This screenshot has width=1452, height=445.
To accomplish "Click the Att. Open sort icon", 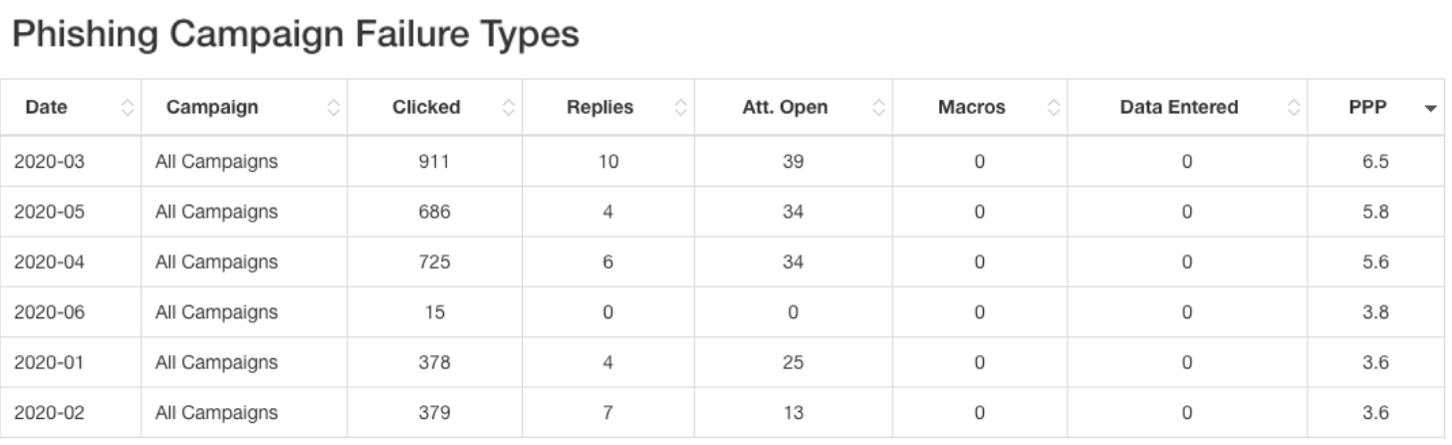I will click(x=879, y=108).
